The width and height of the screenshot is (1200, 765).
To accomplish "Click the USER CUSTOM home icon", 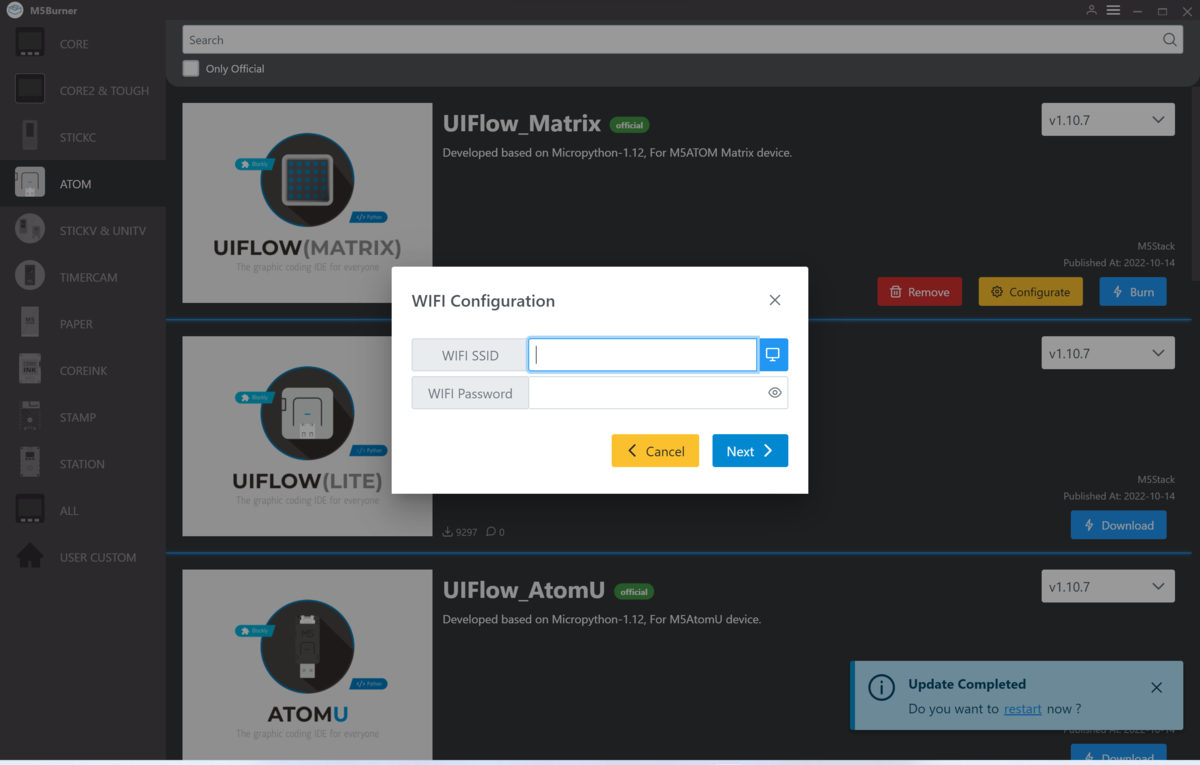I will pos(30,556).
